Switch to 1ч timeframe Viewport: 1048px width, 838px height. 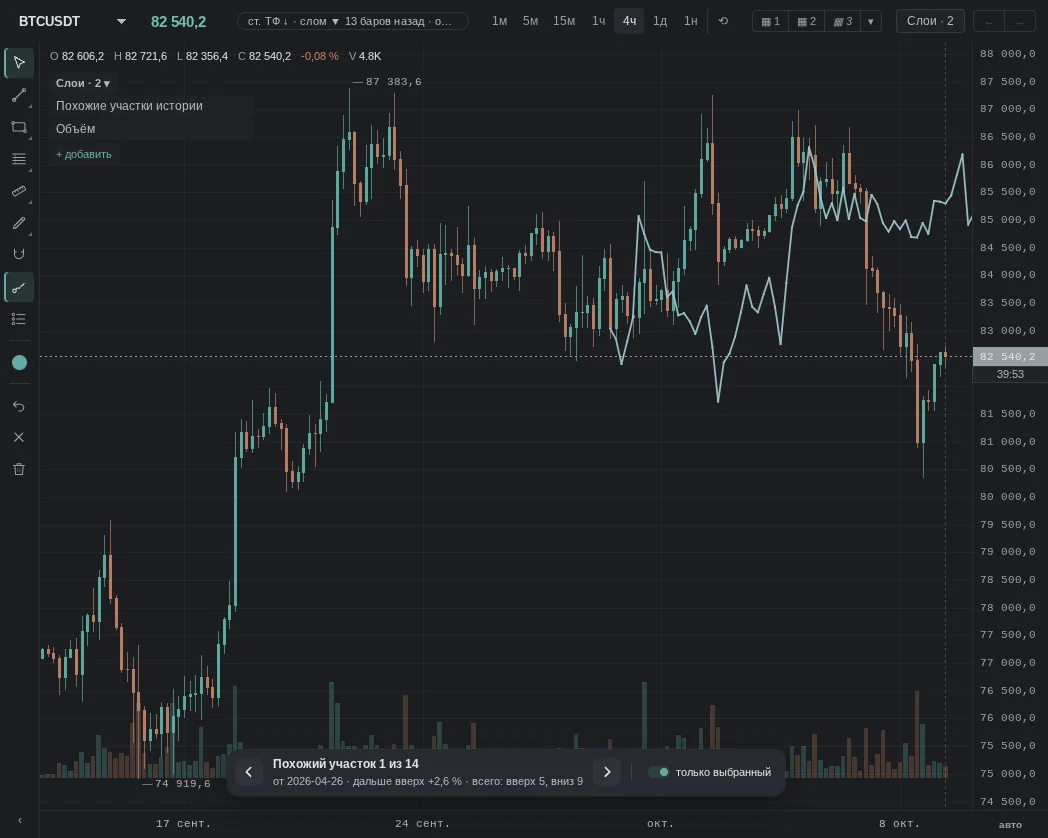point(598,21)
